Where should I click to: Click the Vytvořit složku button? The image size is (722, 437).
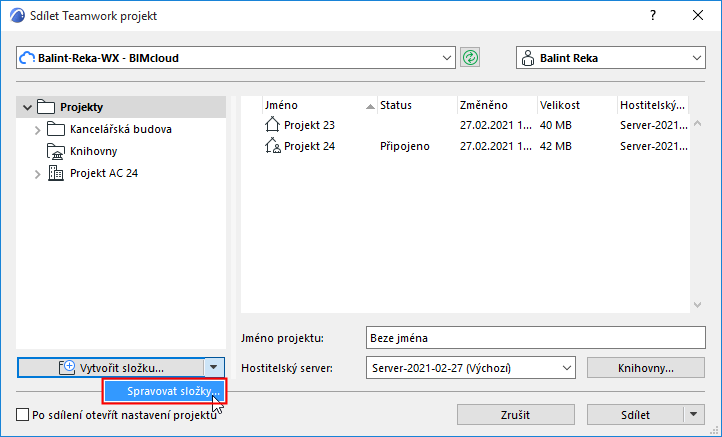[111, 367]
